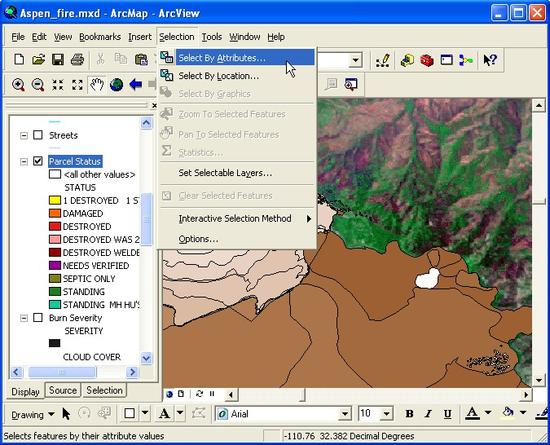The width and height of the screenshot is (550, 445).
Task: Switch to the Source tab
Action: [x=63, y=390]
